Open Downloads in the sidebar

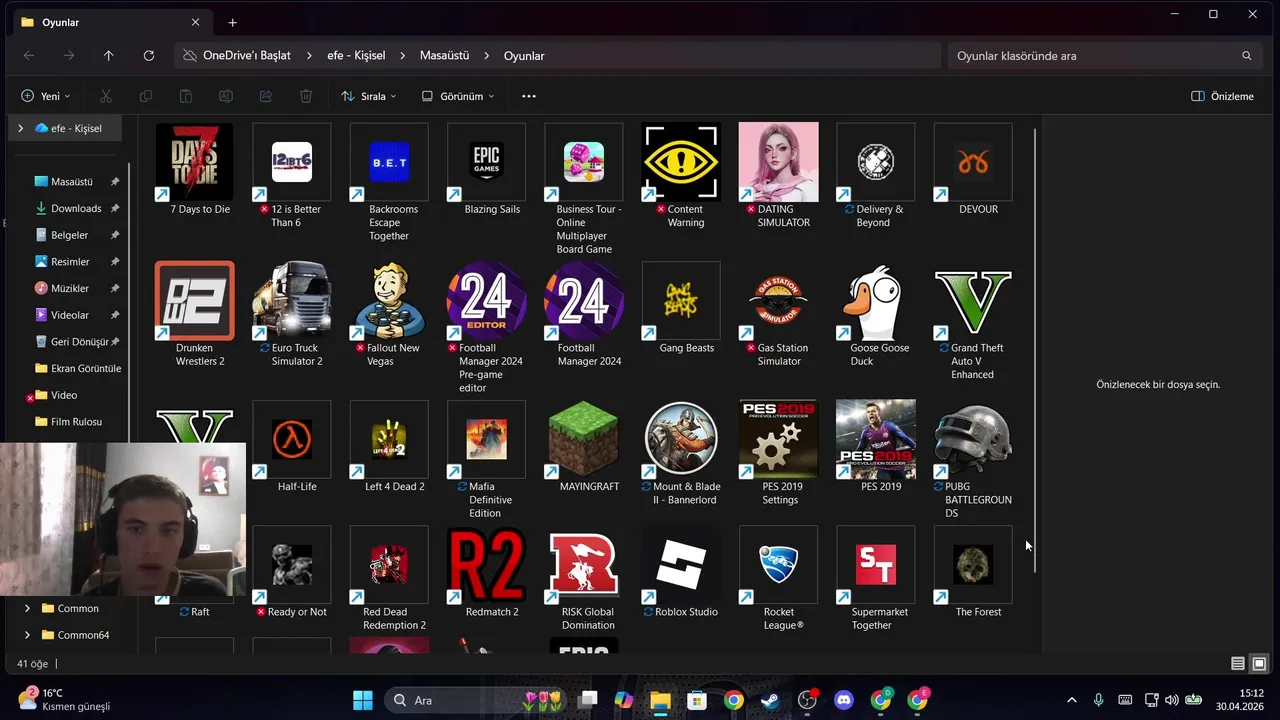(x=76, y=208)
